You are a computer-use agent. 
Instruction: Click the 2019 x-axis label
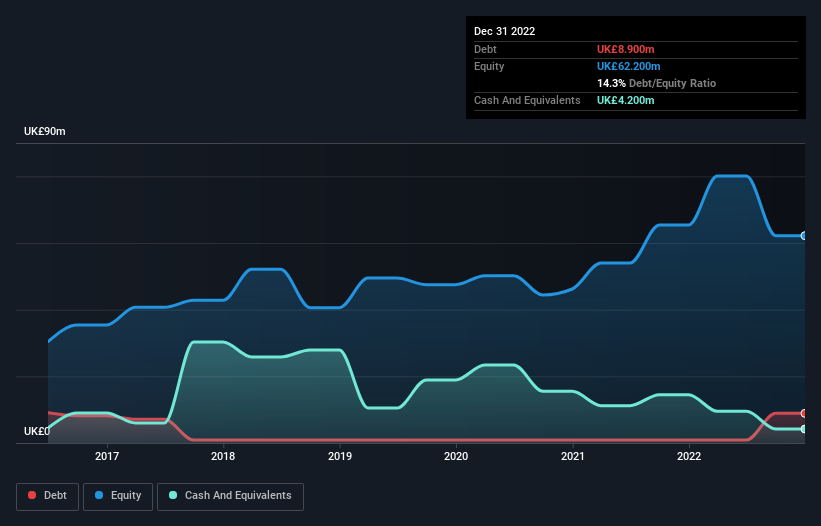coord(340,456)
